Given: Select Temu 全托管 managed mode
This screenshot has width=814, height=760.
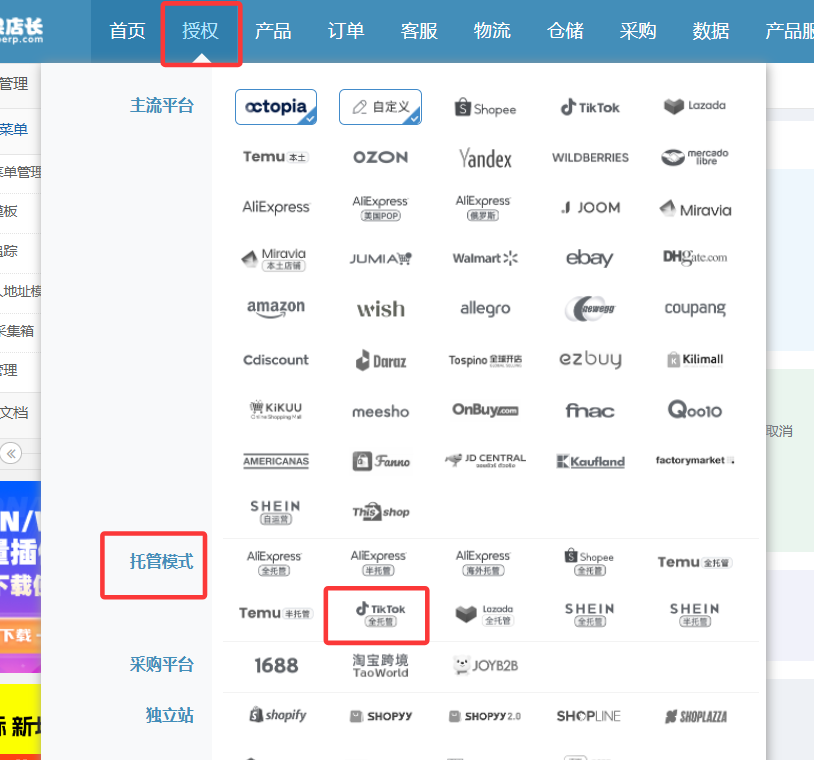Looking at the screenshot, I should tap(695, 562).
